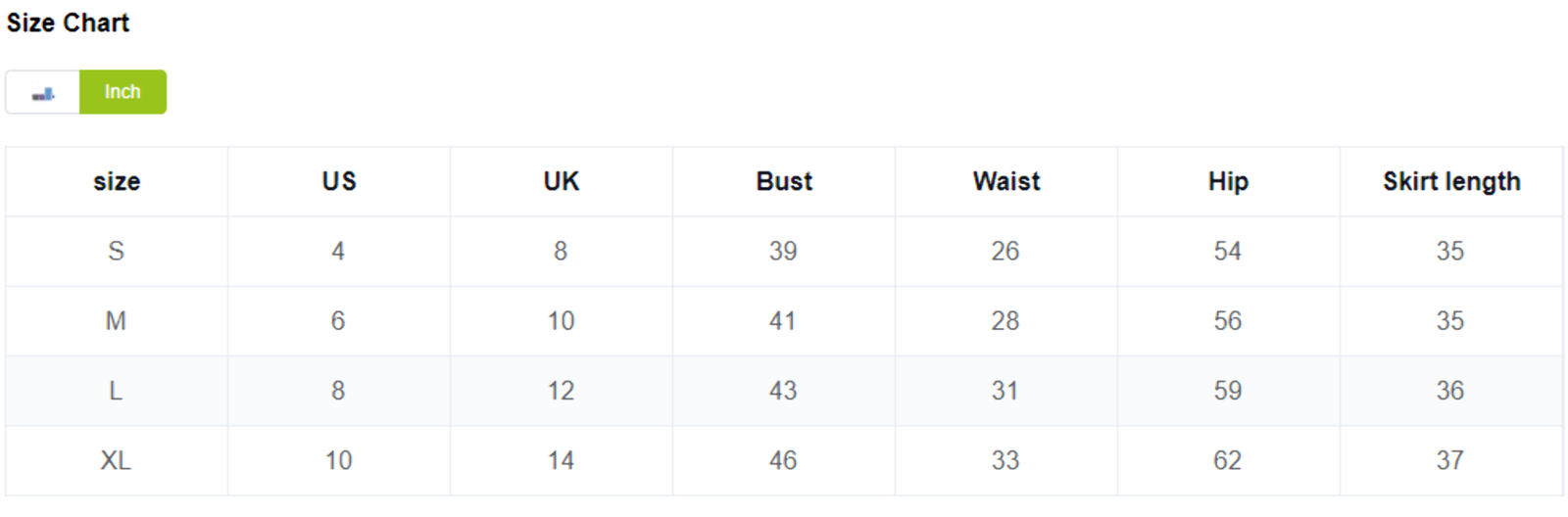Select the Inch unit toggle
Viewport: 1568px width, 517px height.
point(122,92)
